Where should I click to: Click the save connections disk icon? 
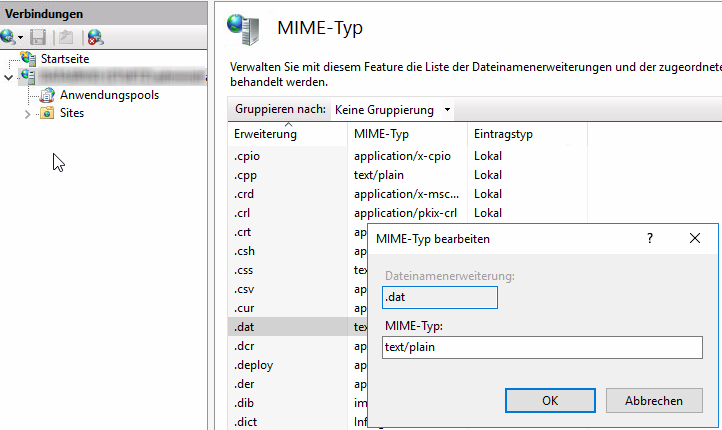click(38, 37)
